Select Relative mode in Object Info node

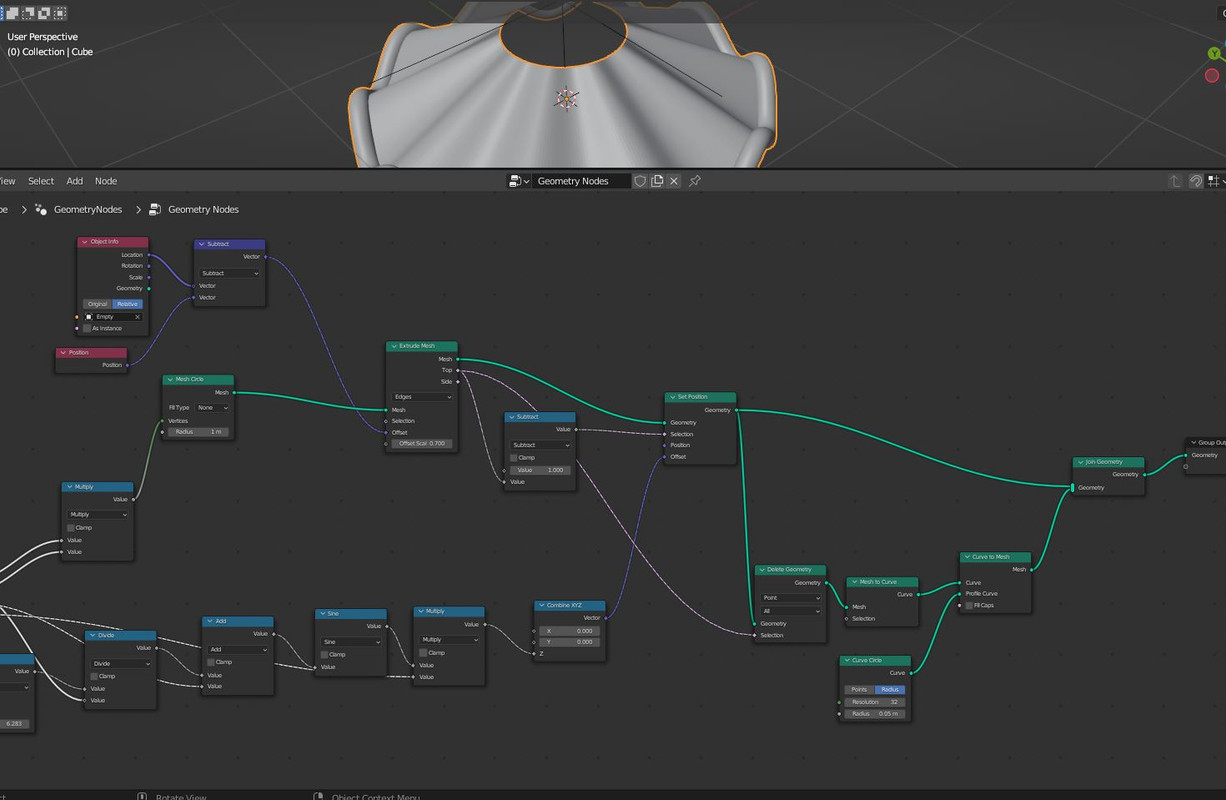[x=127, y=304]
